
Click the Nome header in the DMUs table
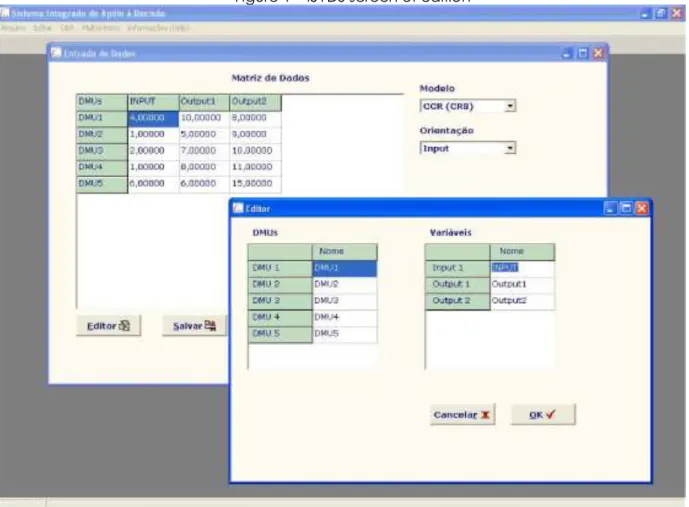[x=344, y=252]
